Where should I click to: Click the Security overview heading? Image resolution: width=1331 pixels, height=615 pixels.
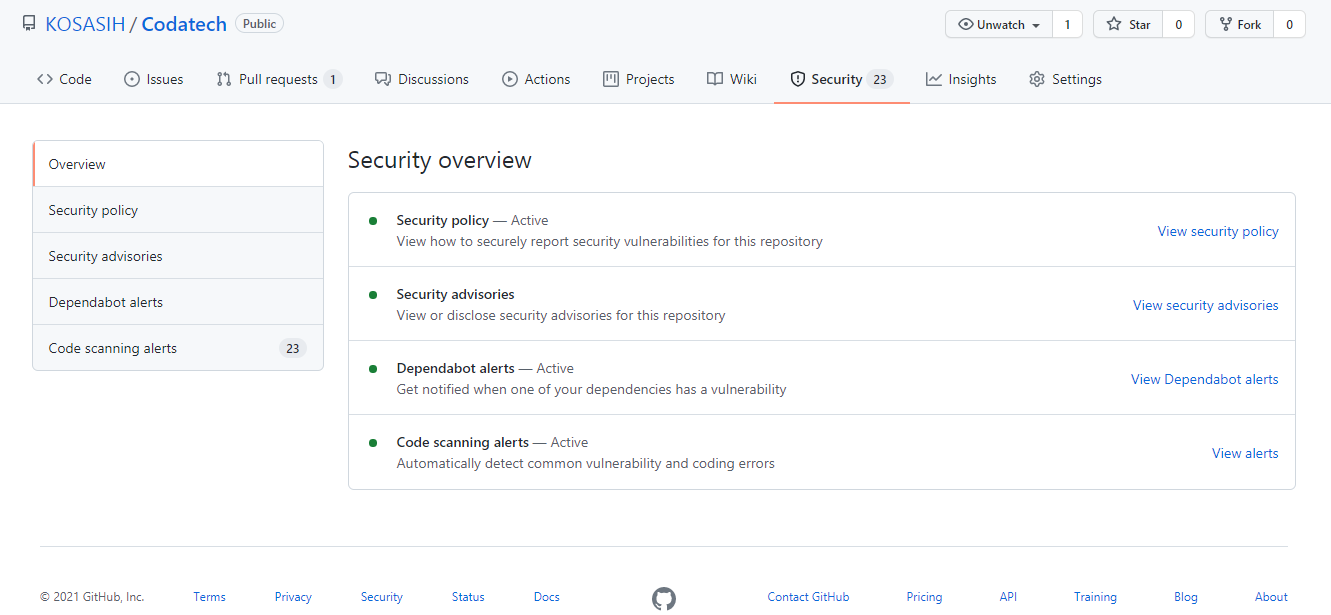440,160
